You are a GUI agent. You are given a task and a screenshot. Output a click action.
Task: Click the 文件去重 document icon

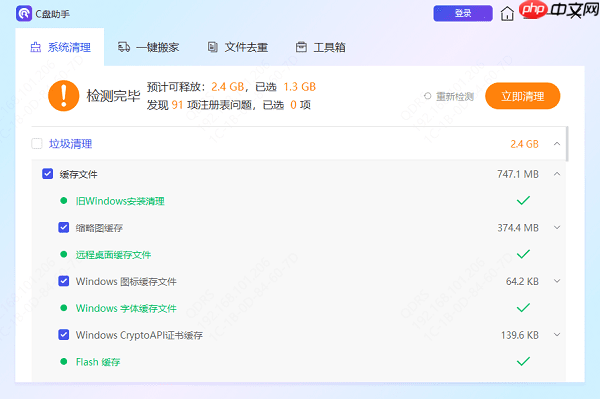pyautogui.click(x=212, y=47)
